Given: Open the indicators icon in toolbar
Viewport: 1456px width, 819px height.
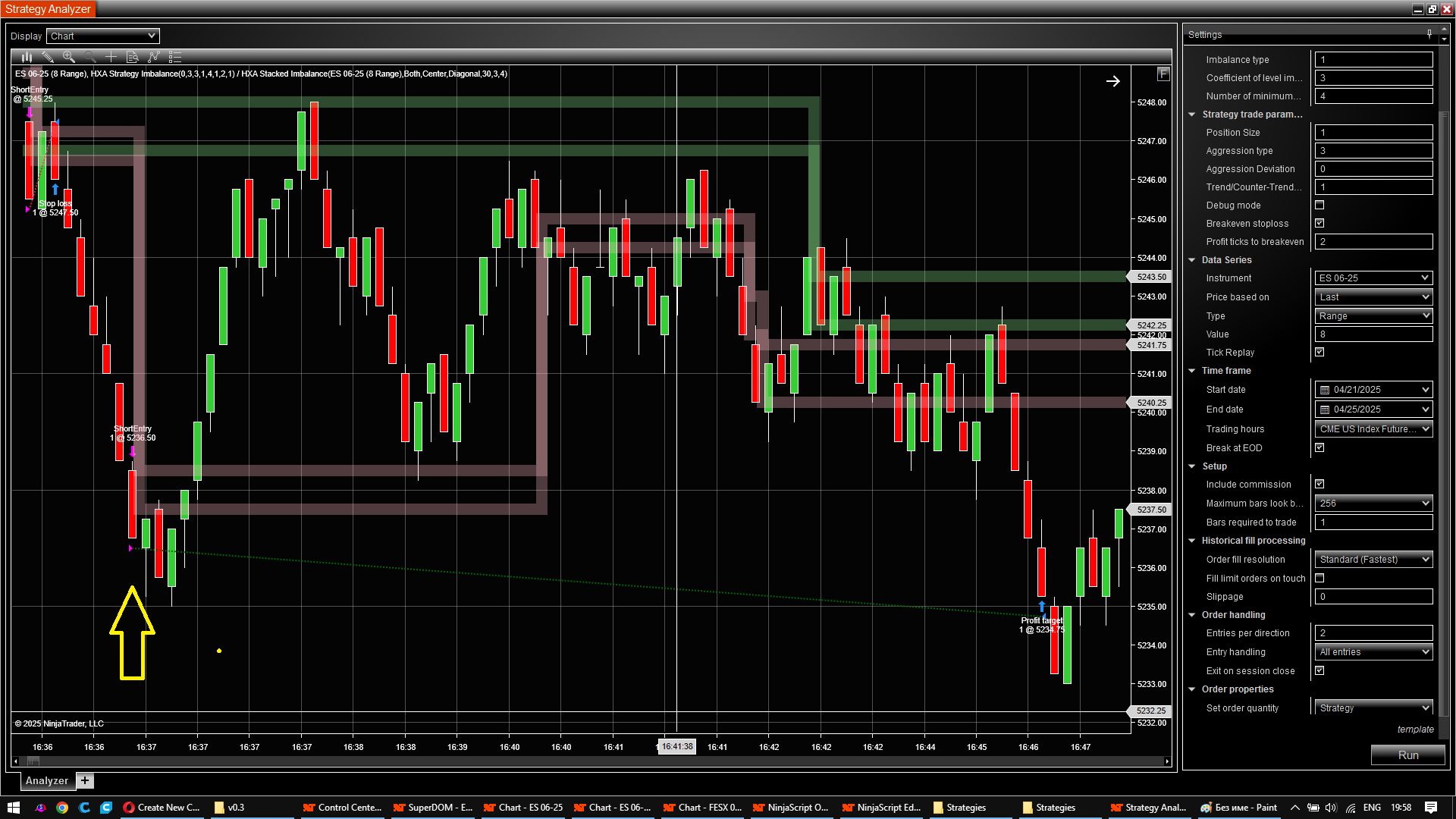Looking at the screenshot, I should pyautogui.click(x=153, y=57).
